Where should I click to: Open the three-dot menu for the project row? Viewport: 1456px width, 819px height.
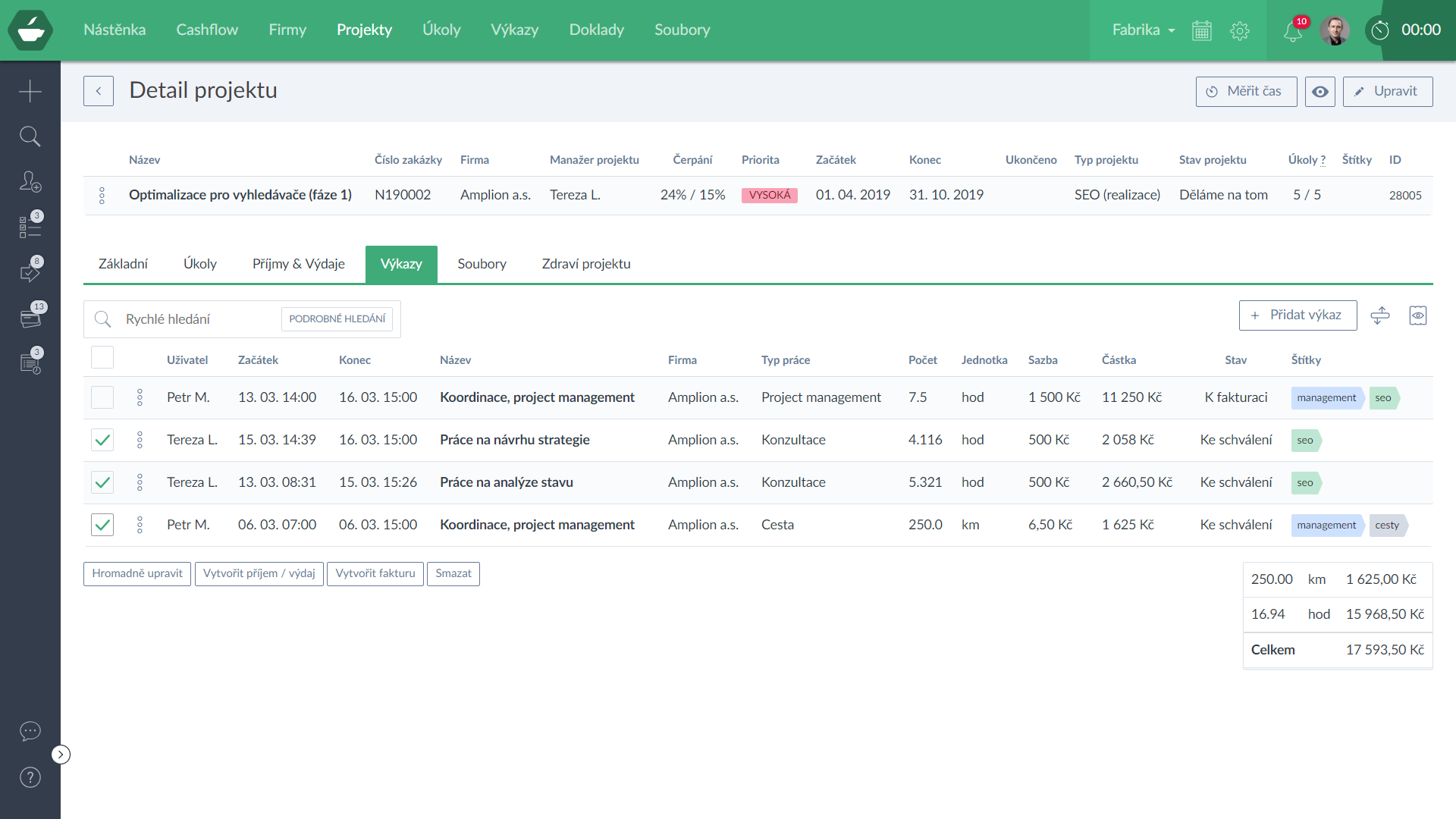click(x=102, y=196)
